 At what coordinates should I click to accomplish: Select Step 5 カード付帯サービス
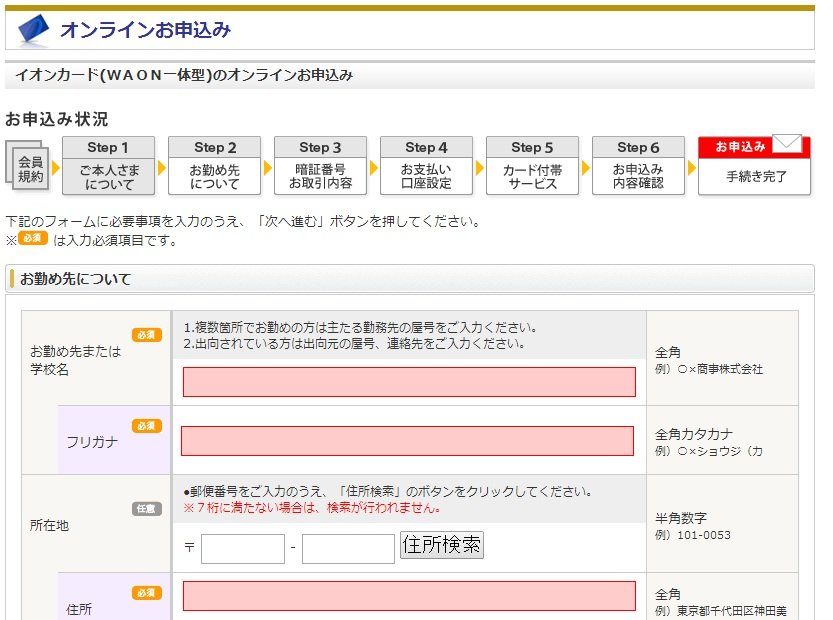click(532, 166)
